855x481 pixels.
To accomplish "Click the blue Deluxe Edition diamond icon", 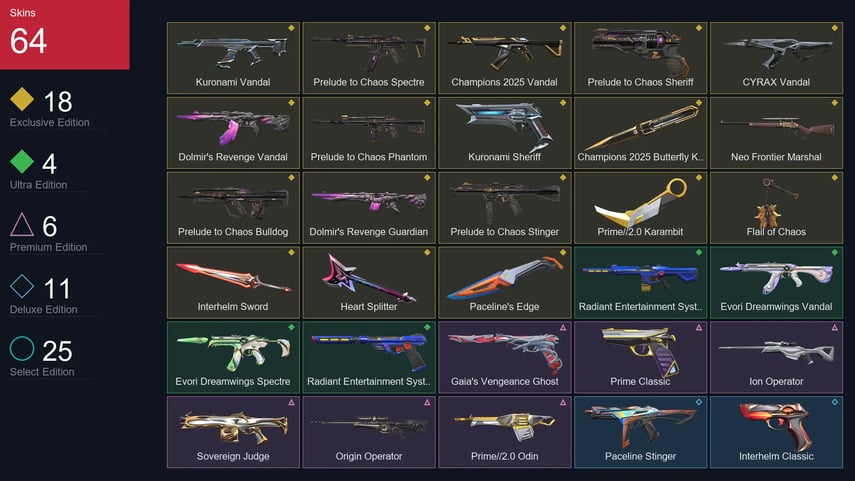I will [22, 286].
